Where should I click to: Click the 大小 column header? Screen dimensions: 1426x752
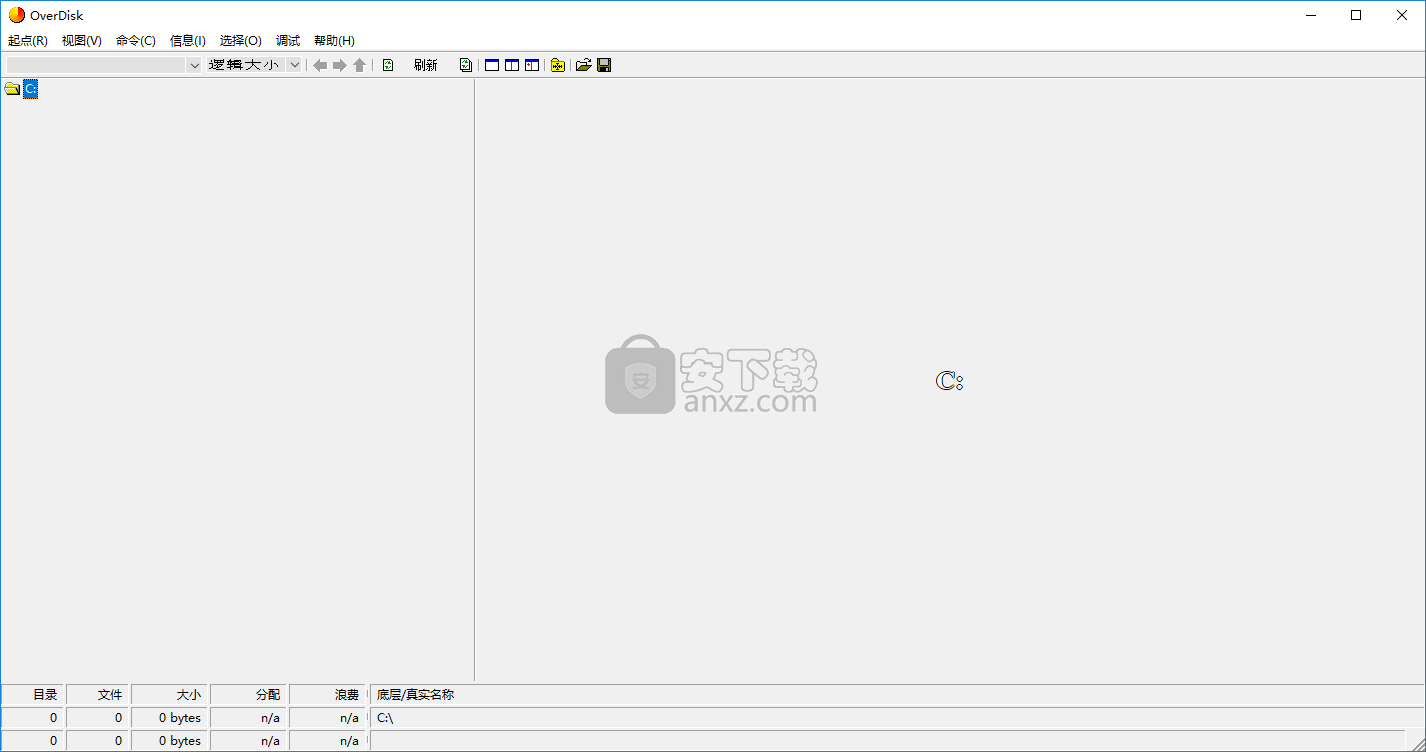click(x=170, y=694)
